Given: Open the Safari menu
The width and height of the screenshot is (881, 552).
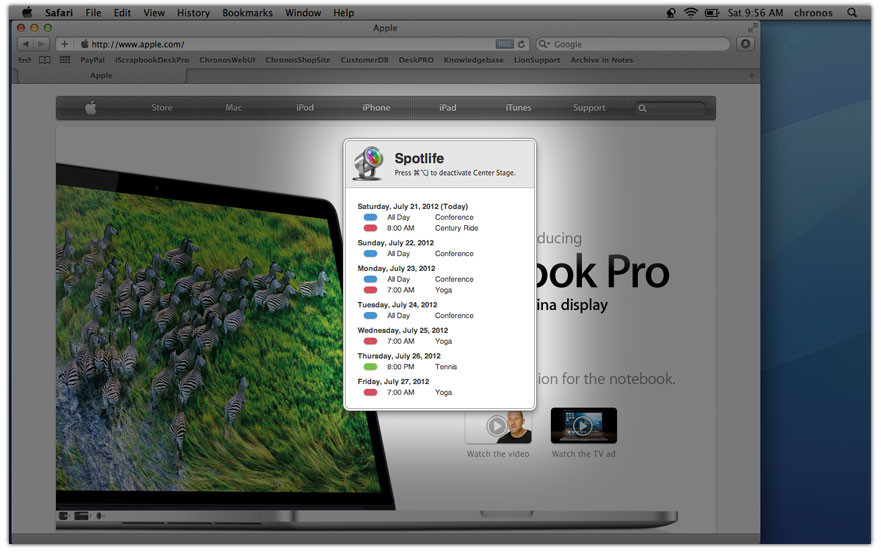Looking at the screenshot, I should [x=59, y=12].
